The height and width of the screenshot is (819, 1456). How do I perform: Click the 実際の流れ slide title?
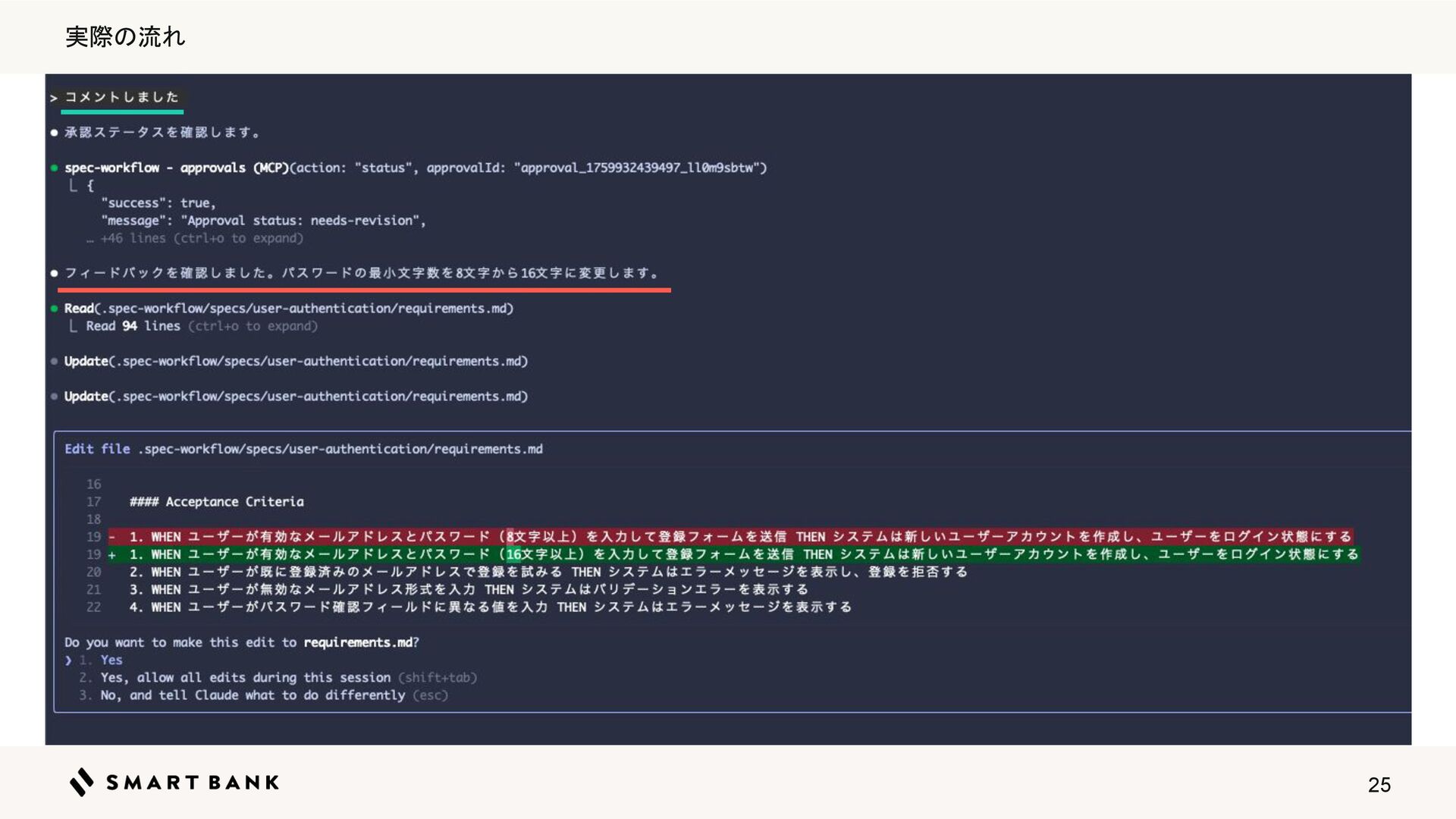125,36
